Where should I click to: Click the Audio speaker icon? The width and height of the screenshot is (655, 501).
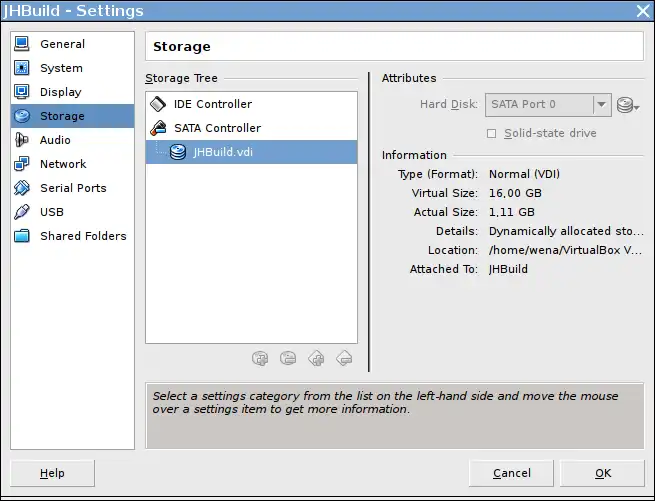pos(22,140)
